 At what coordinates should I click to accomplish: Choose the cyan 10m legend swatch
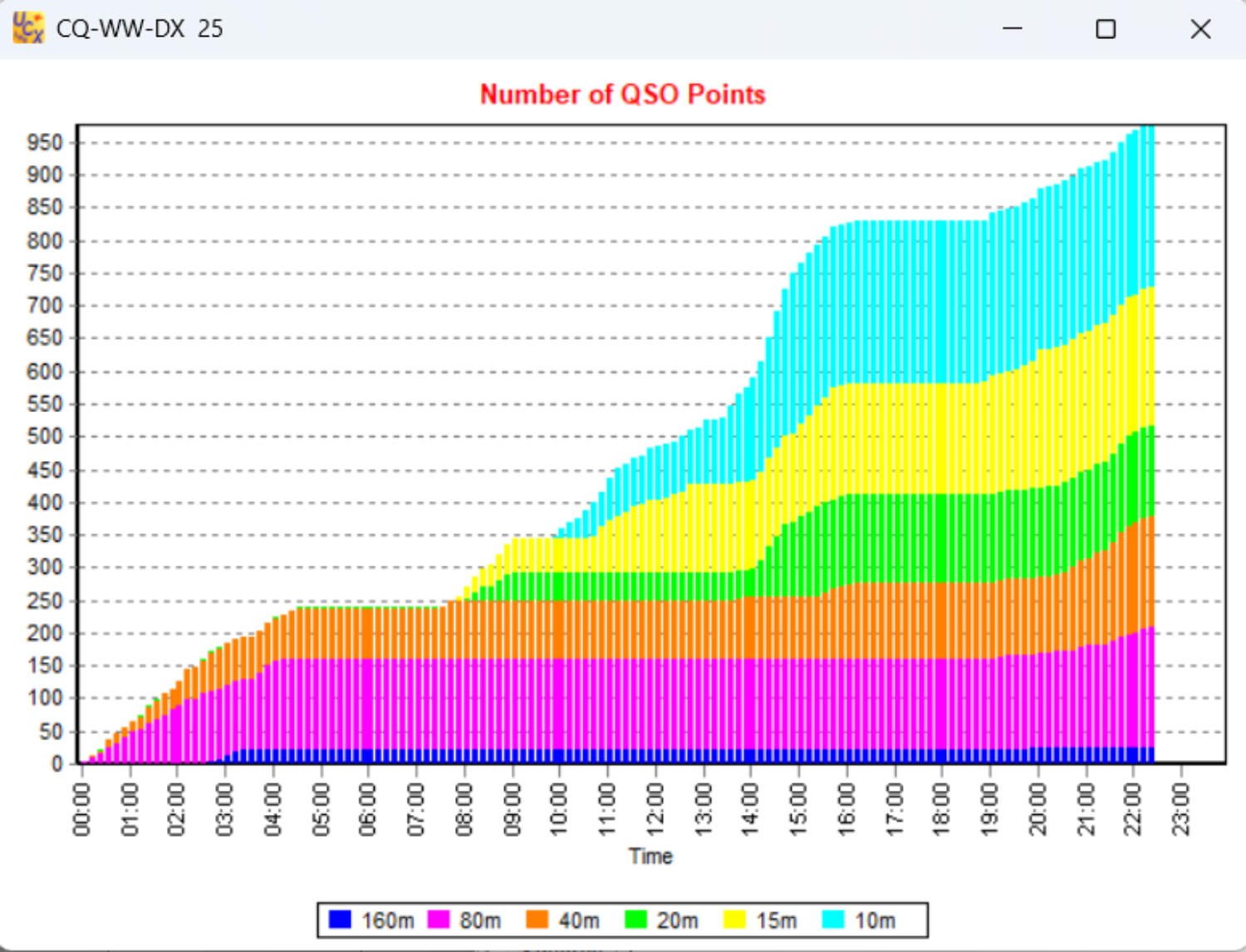pos(832,920)
